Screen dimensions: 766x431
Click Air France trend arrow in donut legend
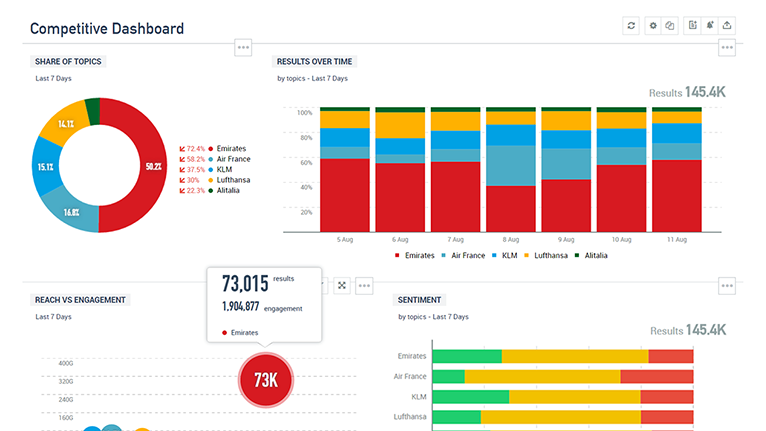[x=182, y=159]
